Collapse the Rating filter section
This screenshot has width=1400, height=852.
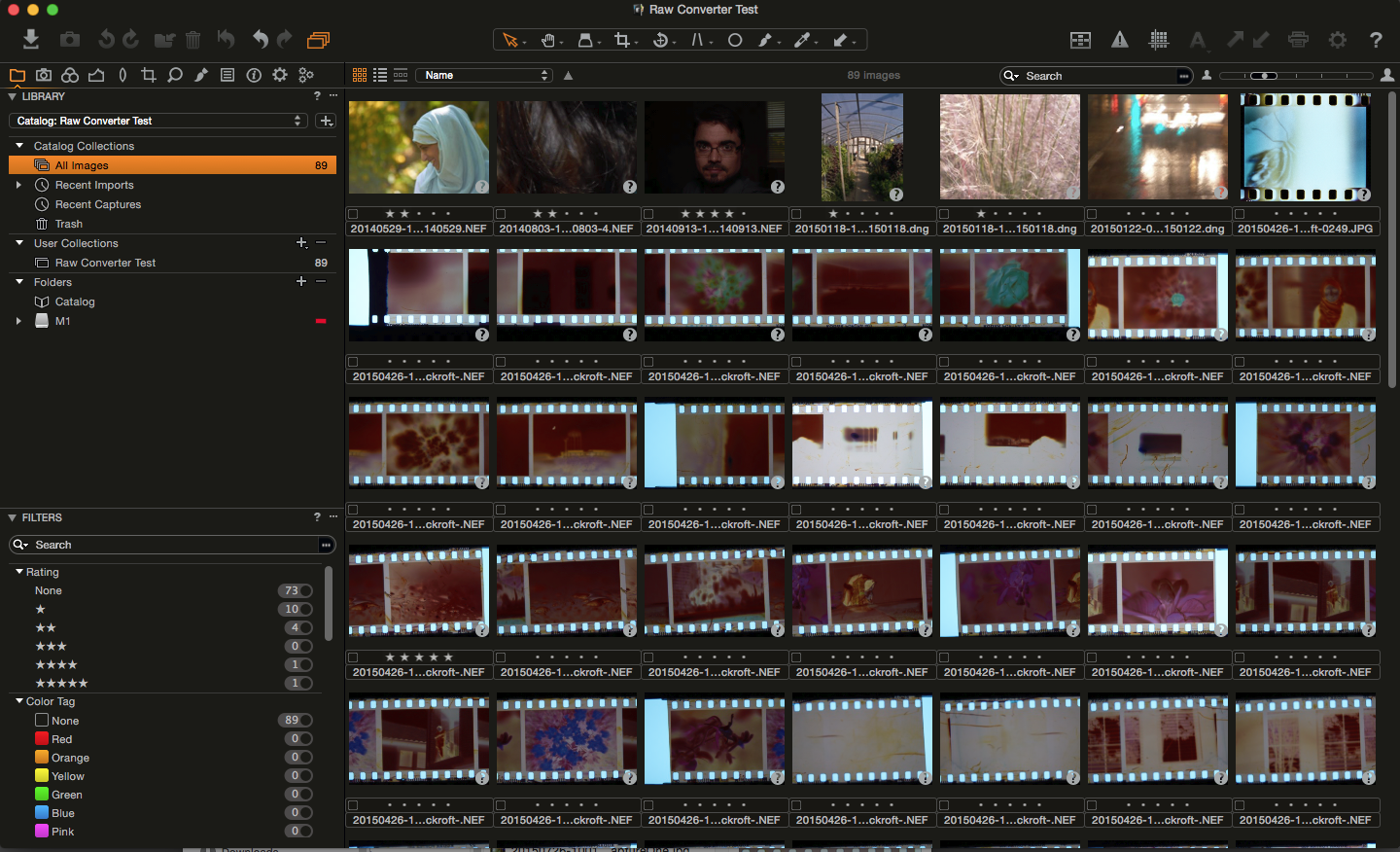(19, 572)
